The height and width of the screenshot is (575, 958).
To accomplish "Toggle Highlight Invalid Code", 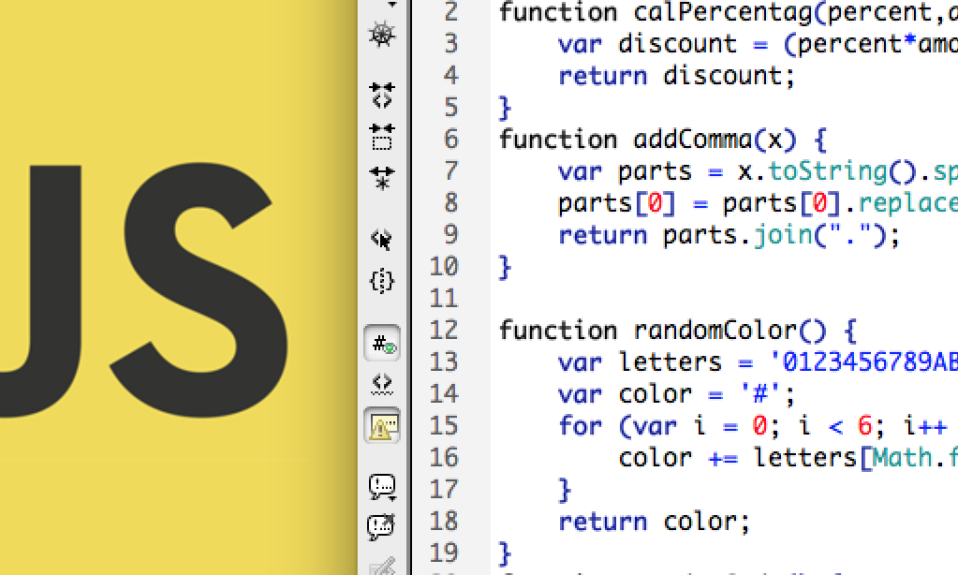I will [x=382, y=384].
